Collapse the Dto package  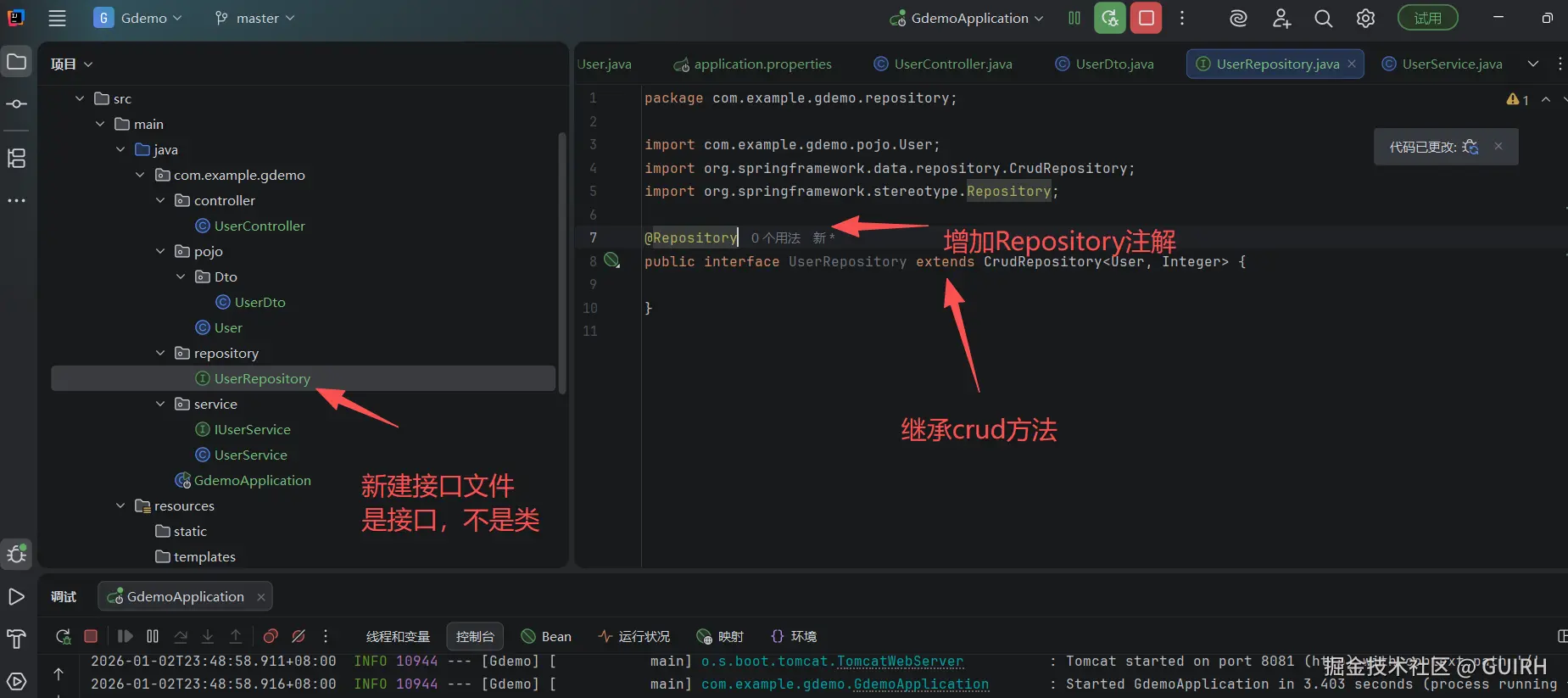(181, 276)
